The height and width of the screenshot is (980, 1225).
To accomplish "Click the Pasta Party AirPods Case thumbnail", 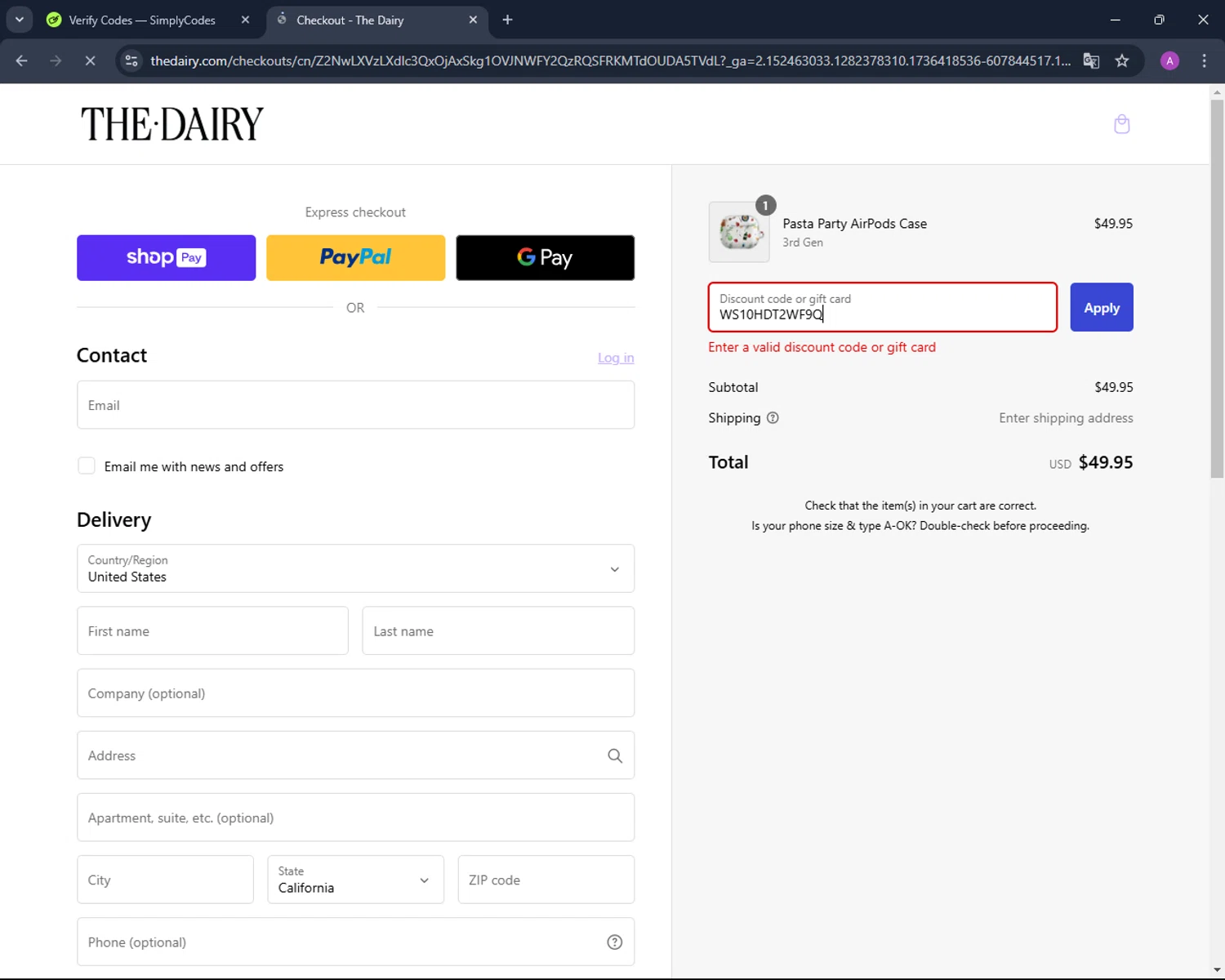I will pyautogui.click(x=739, y=233).
